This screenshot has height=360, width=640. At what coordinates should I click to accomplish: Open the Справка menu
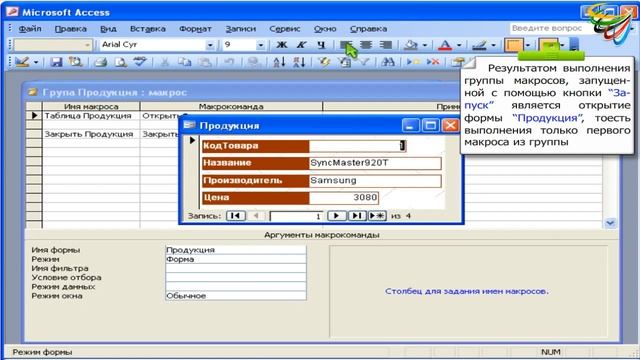click(x=368, y=29)
